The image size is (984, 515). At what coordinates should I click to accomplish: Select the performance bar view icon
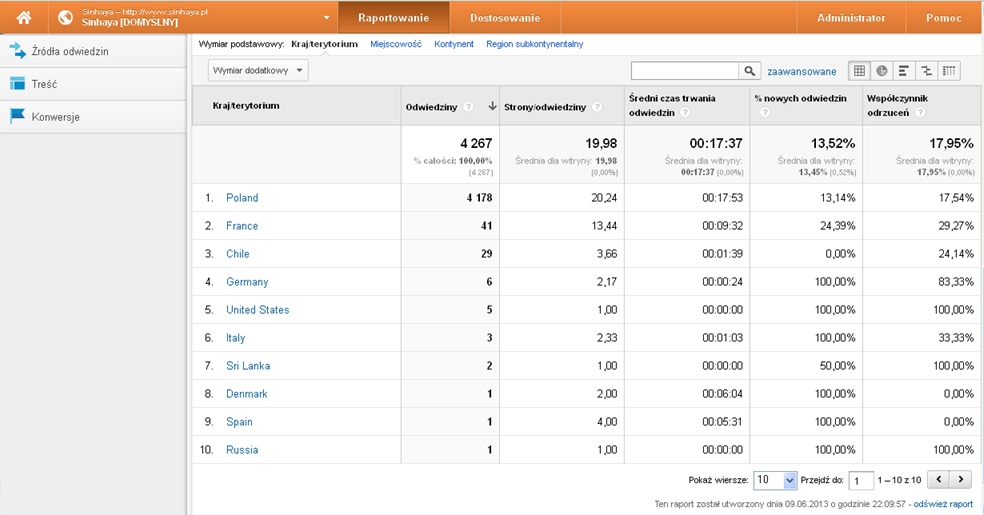click(x=904, y=71)
